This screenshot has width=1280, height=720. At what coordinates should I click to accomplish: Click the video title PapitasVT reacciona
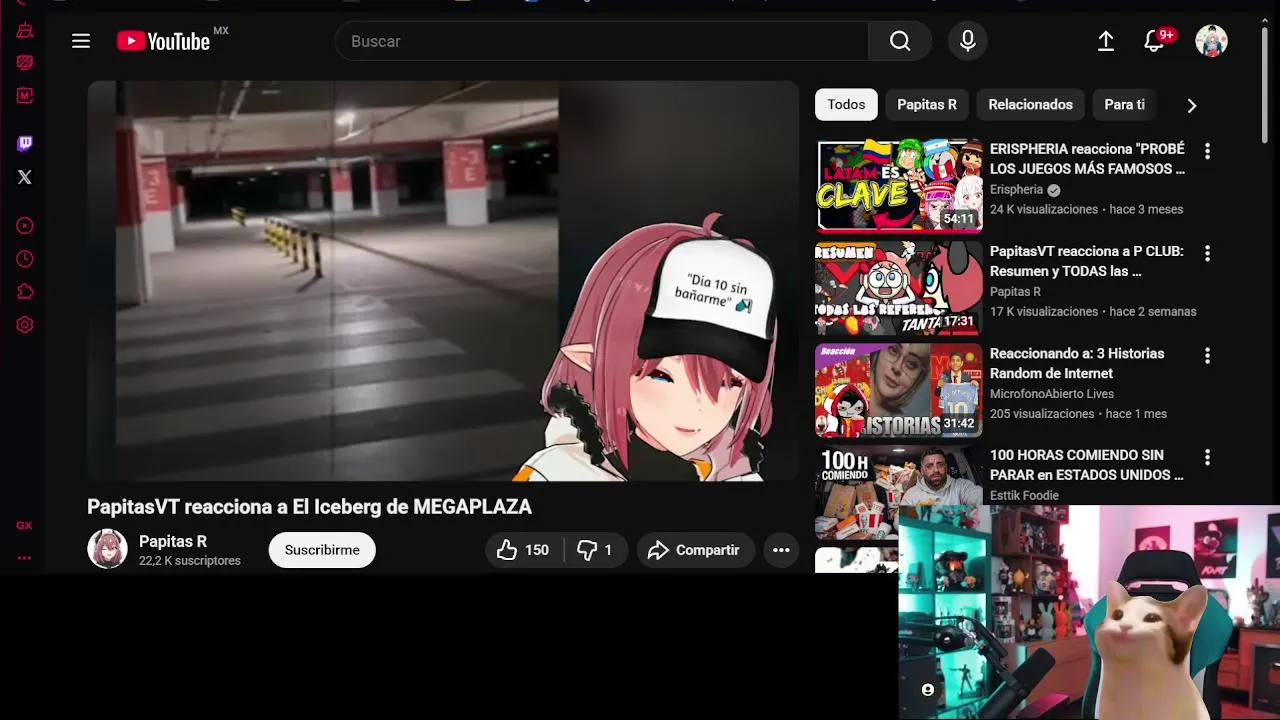point(309,507)
